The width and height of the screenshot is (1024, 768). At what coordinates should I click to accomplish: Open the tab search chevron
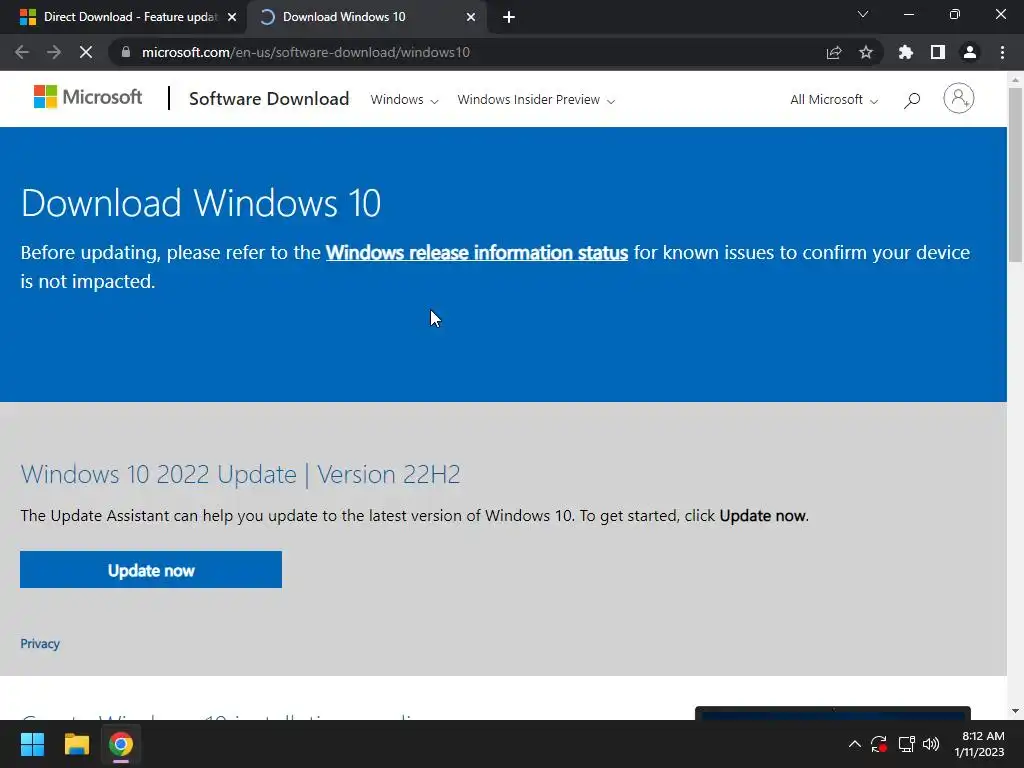point(863,14)
